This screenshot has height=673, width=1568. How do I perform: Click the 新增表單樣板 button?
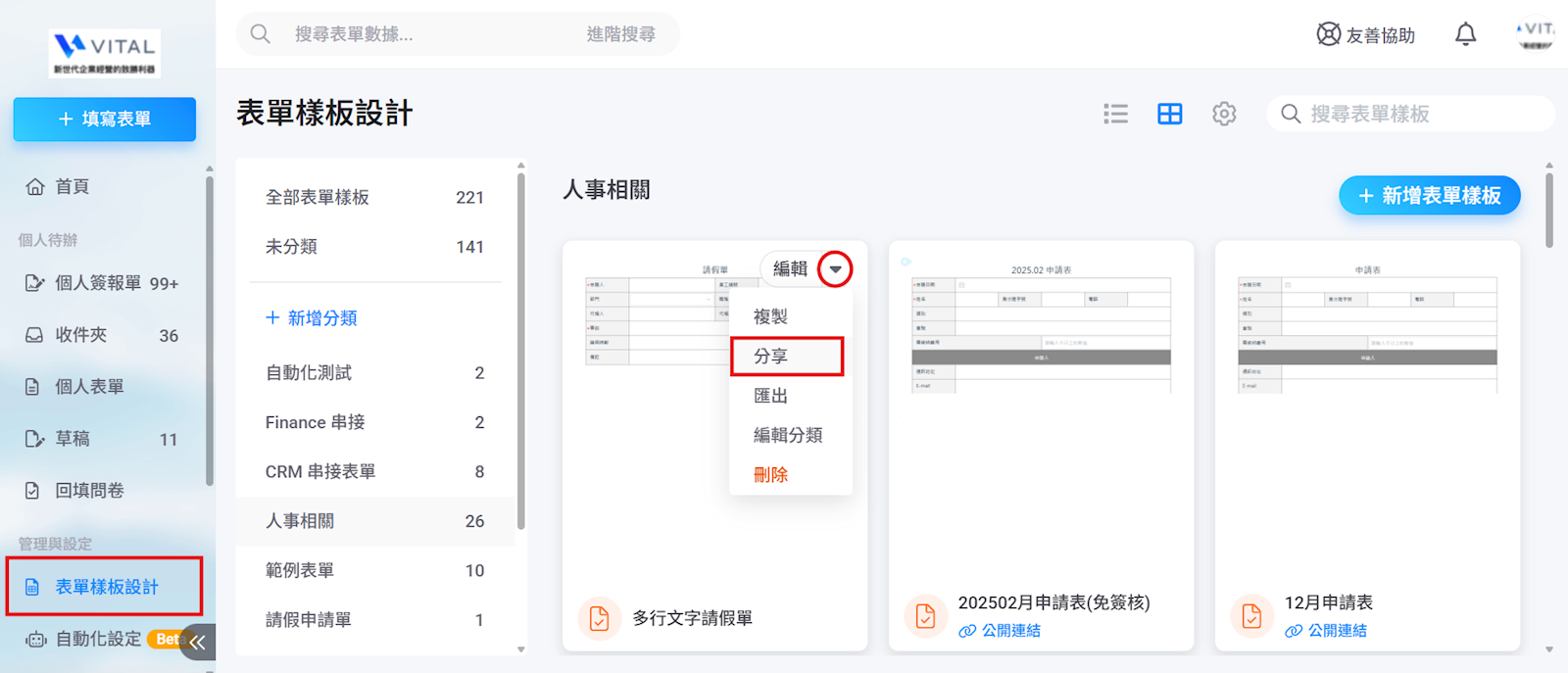[1429, 196]
